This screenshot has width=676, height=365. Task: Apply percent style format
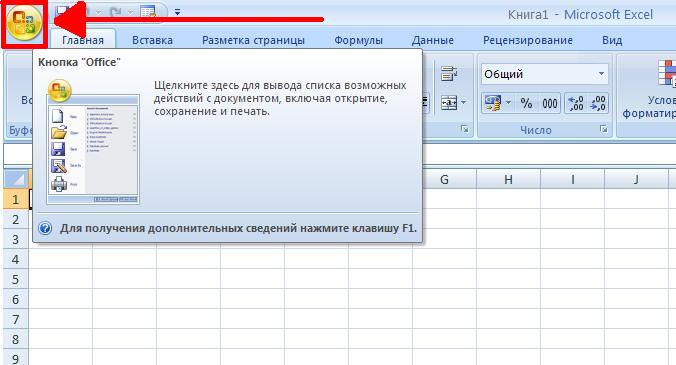(526, 103)
